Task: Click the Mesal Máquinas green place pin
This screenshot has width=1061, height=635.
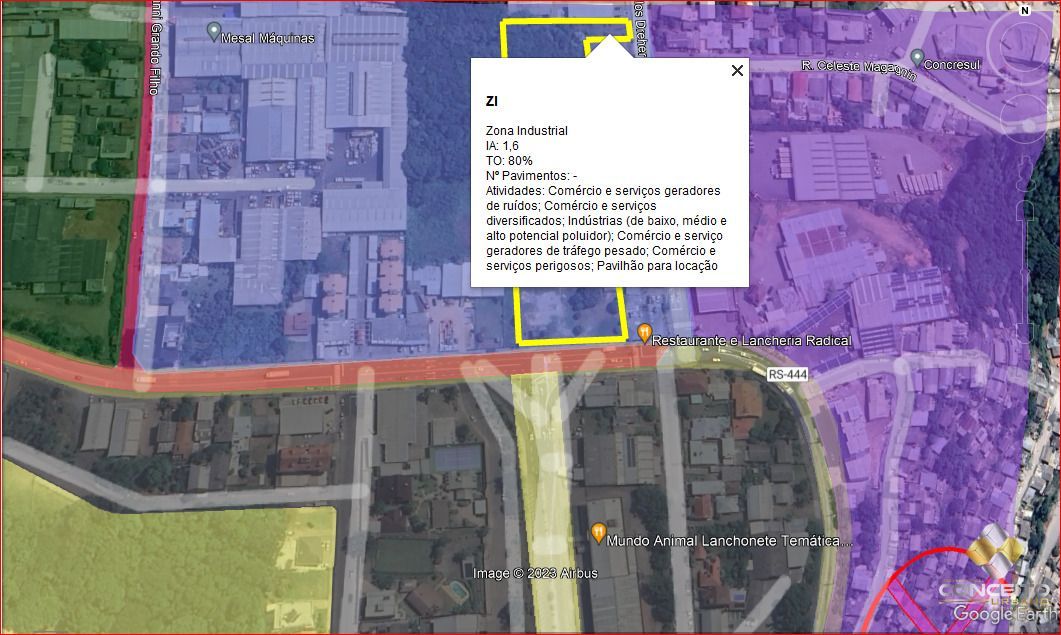Action: [x=215, y=31]
